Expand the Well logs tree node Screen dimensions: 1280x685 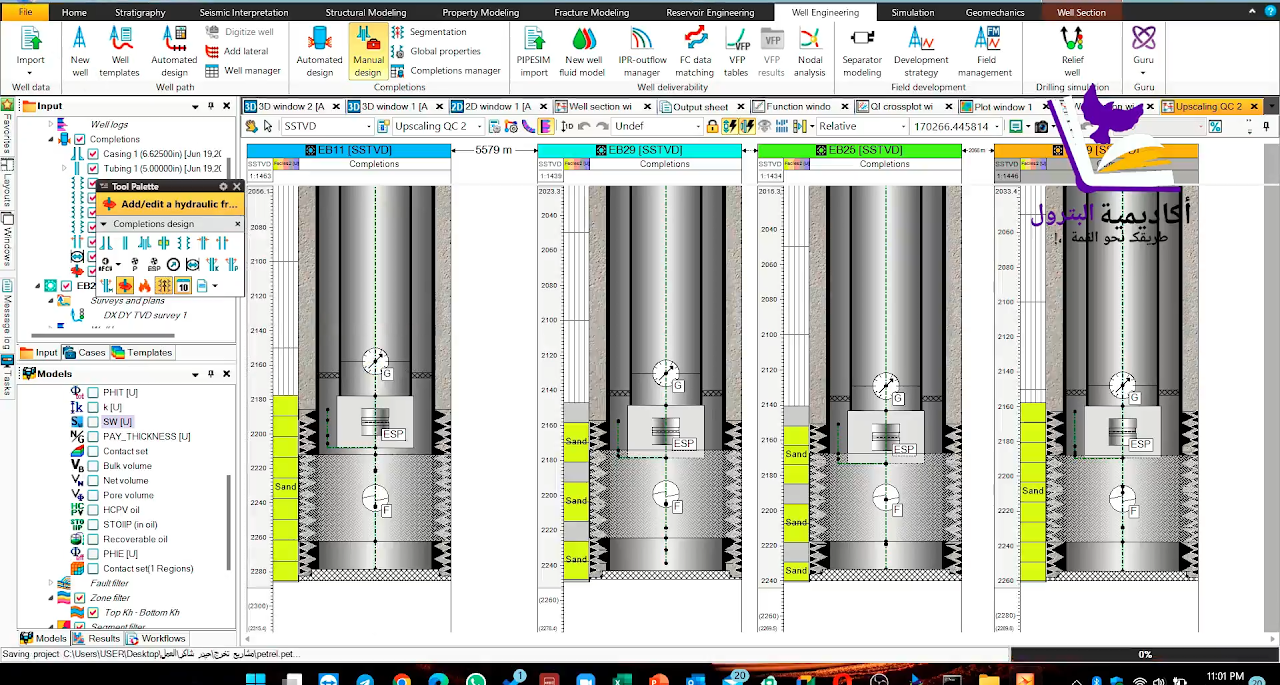51,125
